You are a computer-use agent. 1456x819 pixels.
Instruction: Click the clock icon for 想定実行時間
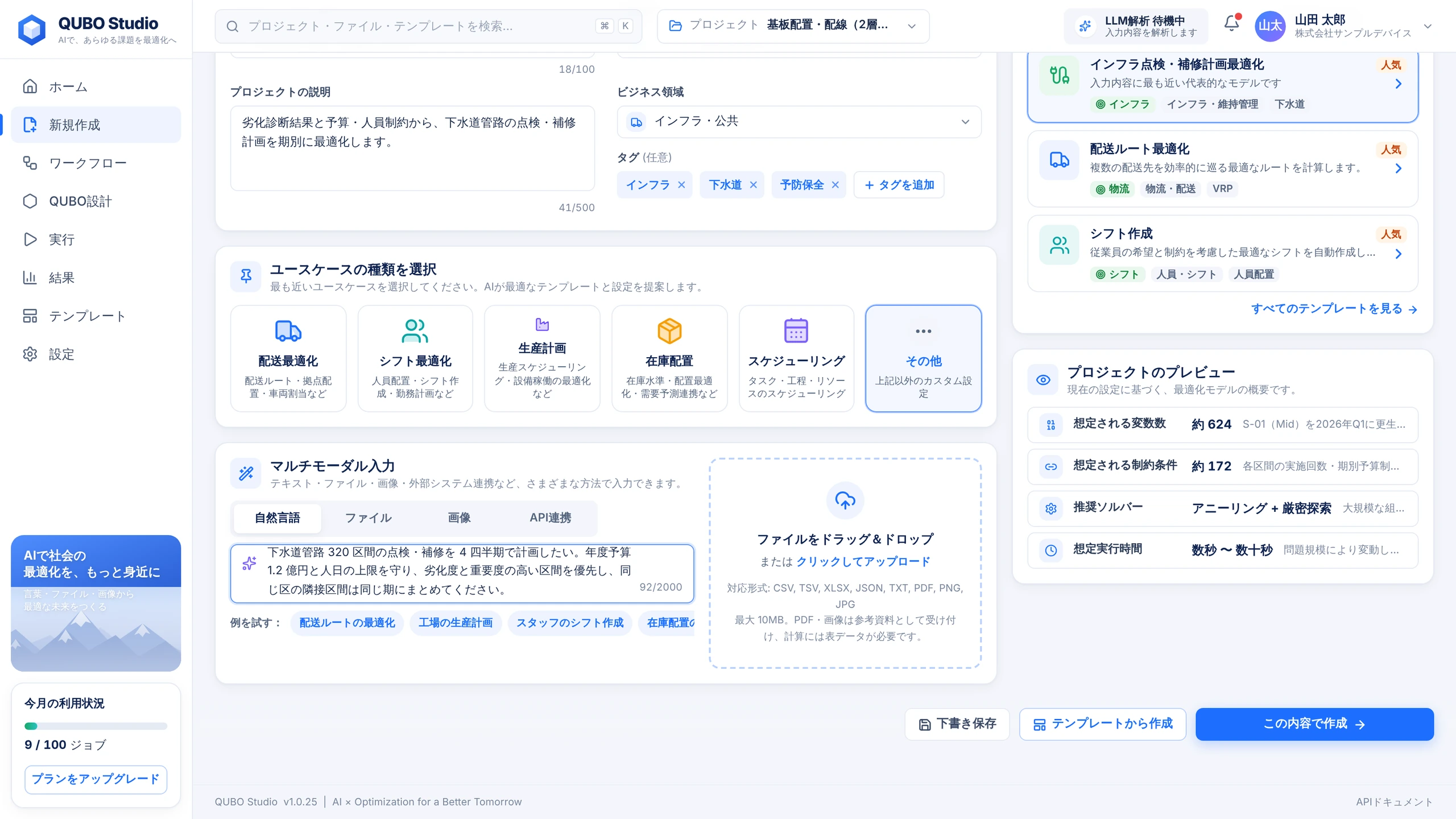point(1051,550)
